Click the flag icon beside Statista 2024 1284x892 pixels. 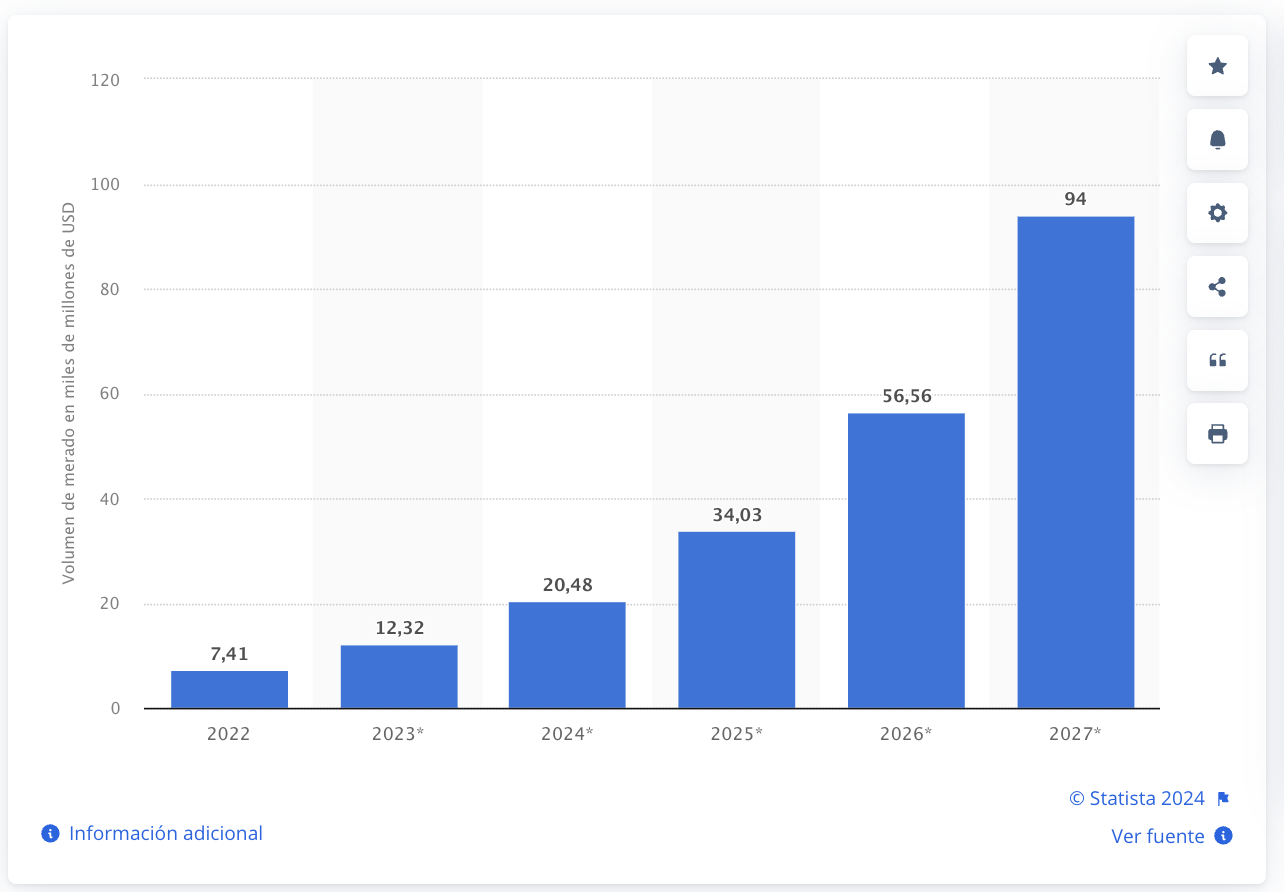pyautogui.click(x=1223, y=798)
